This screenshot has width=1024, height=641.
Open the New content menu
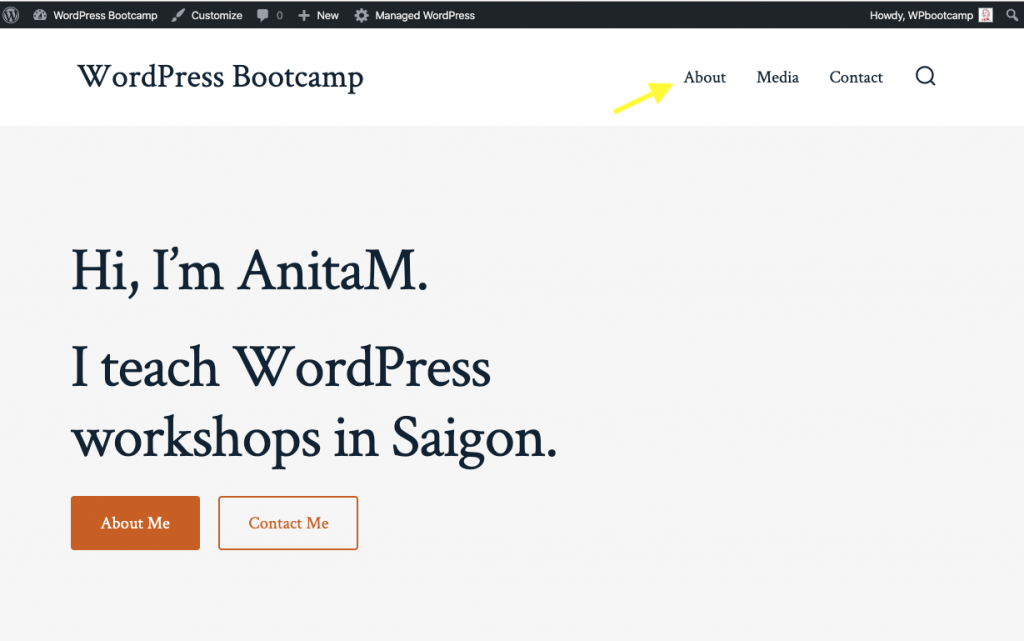[x=319, y=15]
